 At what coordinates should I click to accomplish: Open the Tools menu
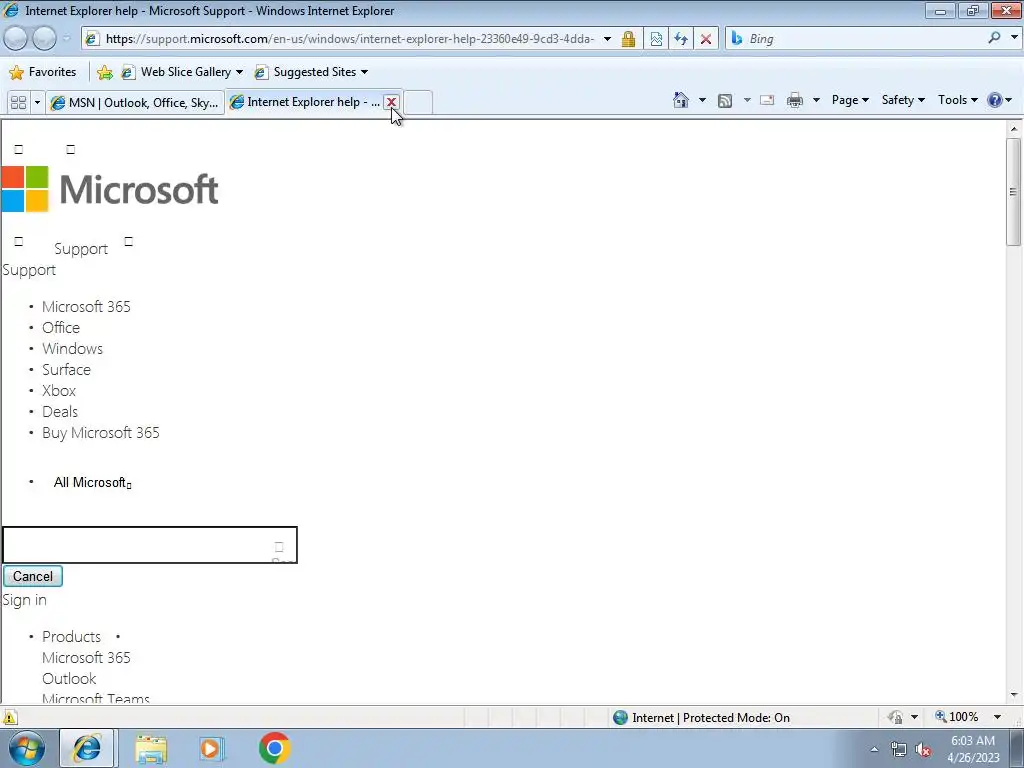coord(957,100)
